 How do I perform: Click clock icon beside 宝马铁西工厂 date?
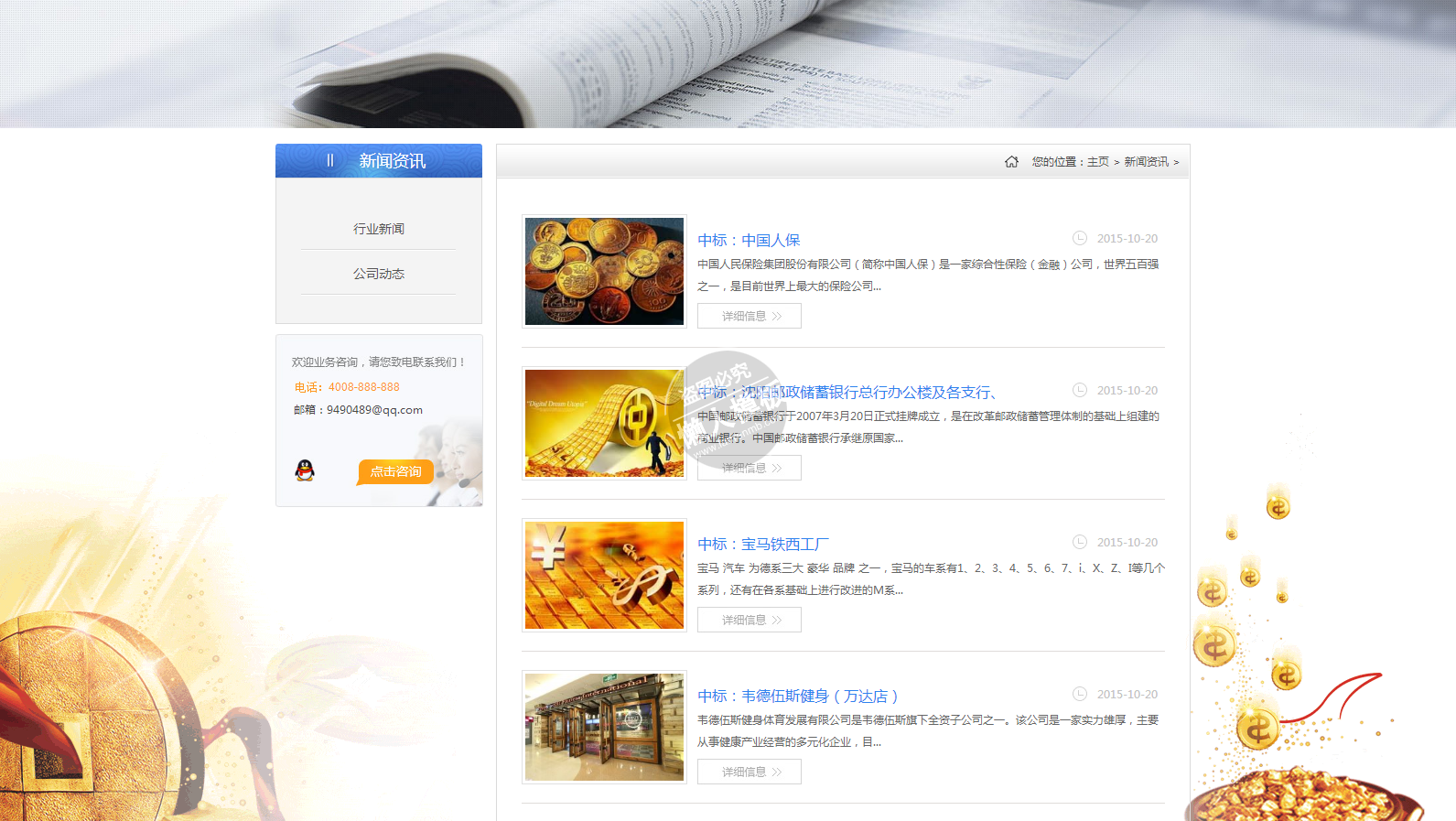(x=1080, y=542)
